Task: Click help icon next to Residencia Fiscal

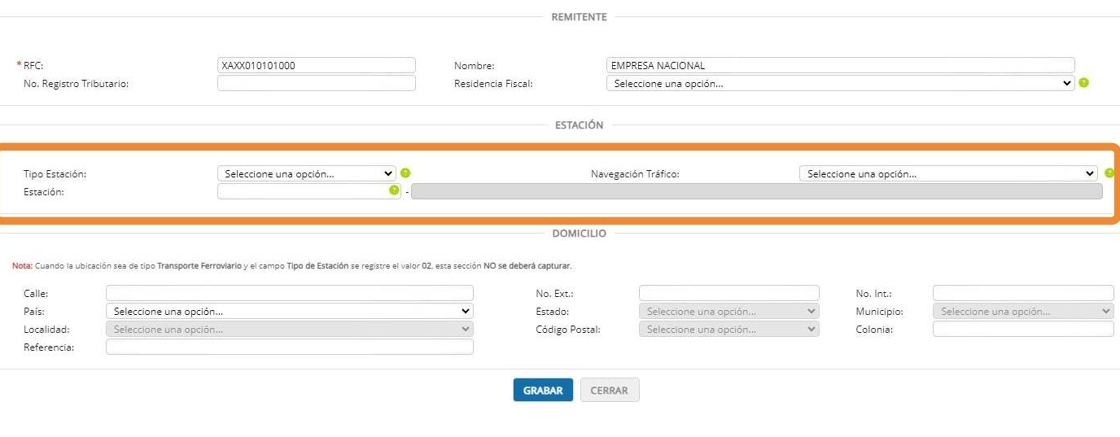Action: 1084,83
